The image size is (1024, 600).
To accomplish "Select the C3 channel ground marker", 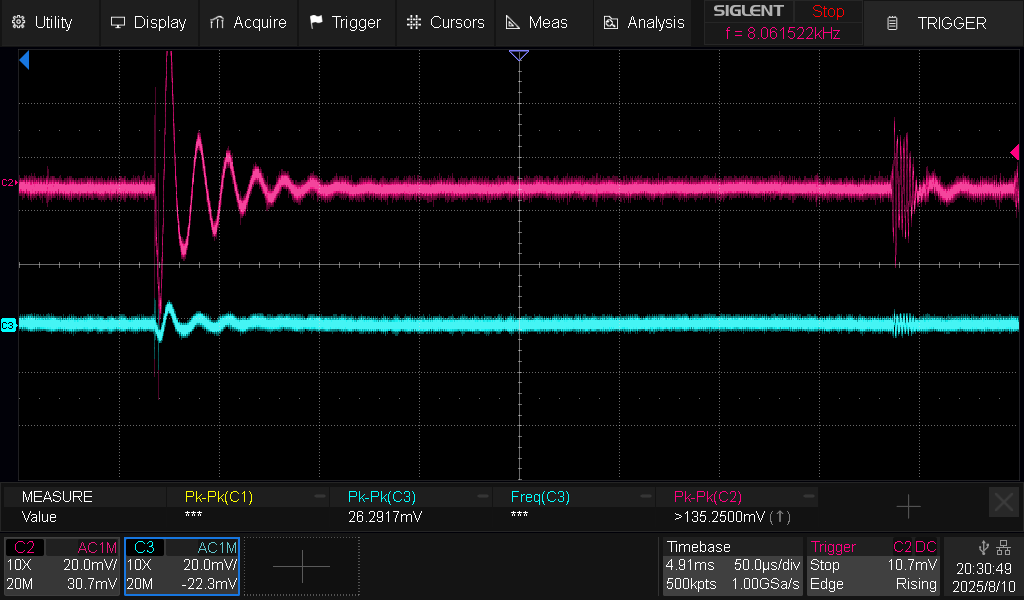I will 9,325.
